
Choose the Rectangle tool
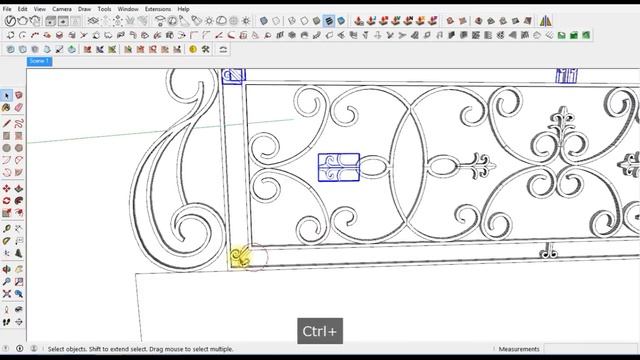click(6, 136)
